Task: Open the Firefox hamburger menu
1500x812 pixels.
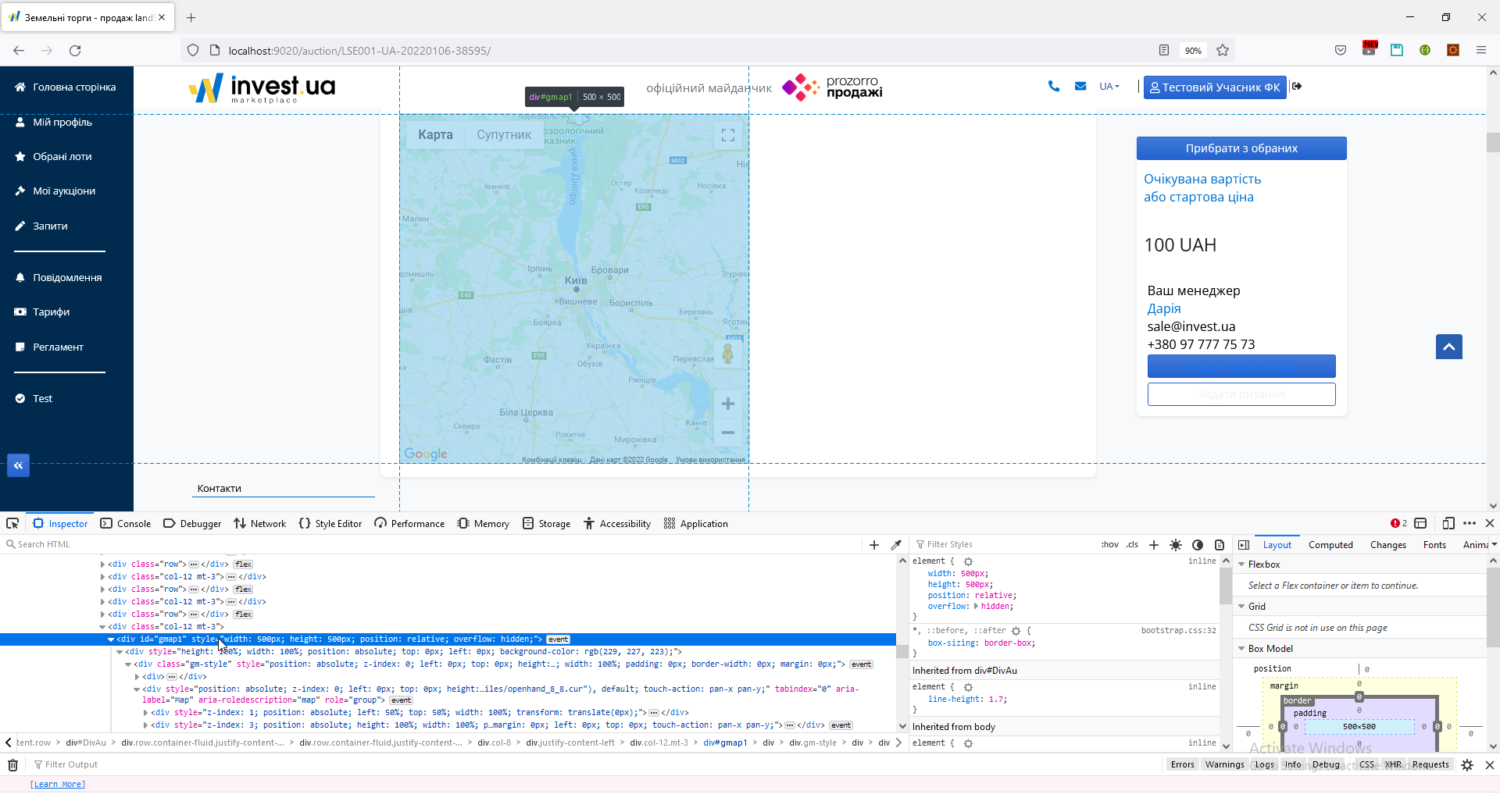Action: click(1481, 51)
